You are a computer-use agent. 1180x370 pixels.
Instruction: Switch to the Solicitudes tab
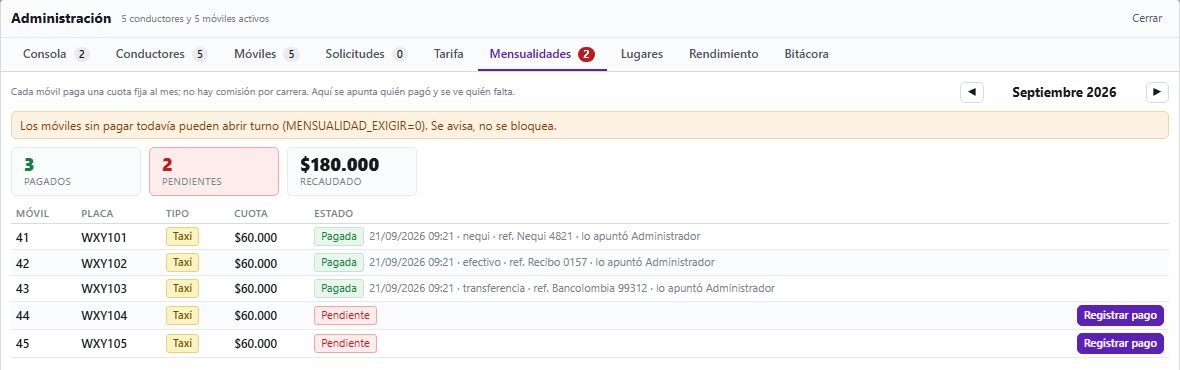(366, 54)
